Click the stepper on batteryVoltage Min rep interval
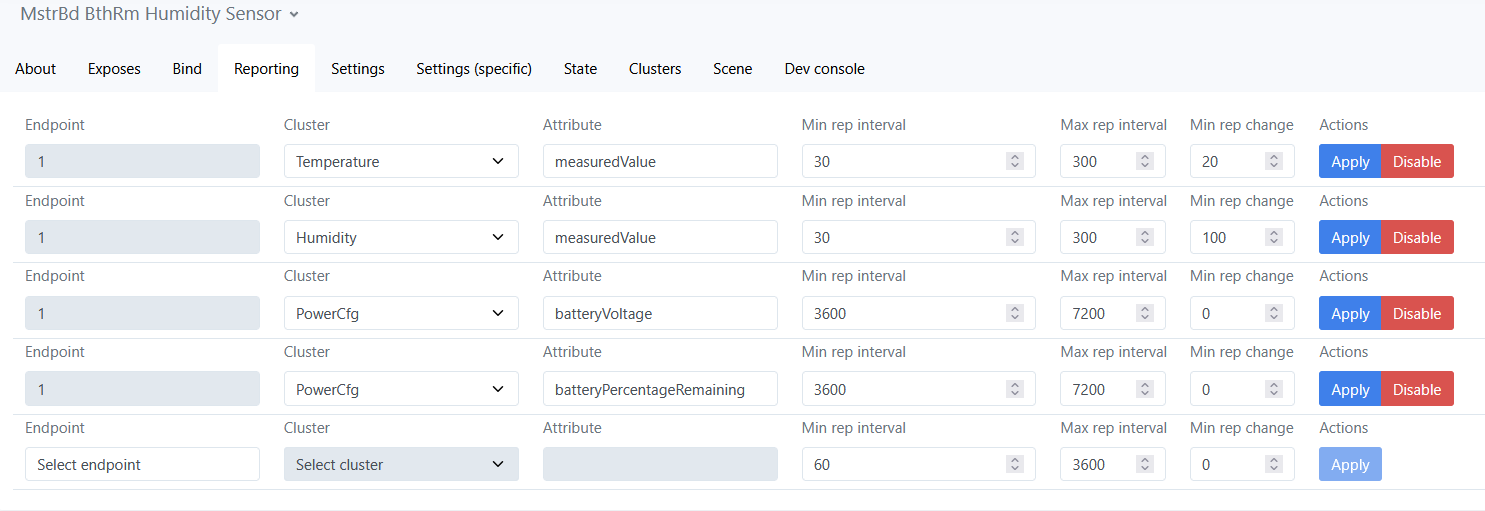Viewport: 1485px width, 511px height. pos(1014,313)
